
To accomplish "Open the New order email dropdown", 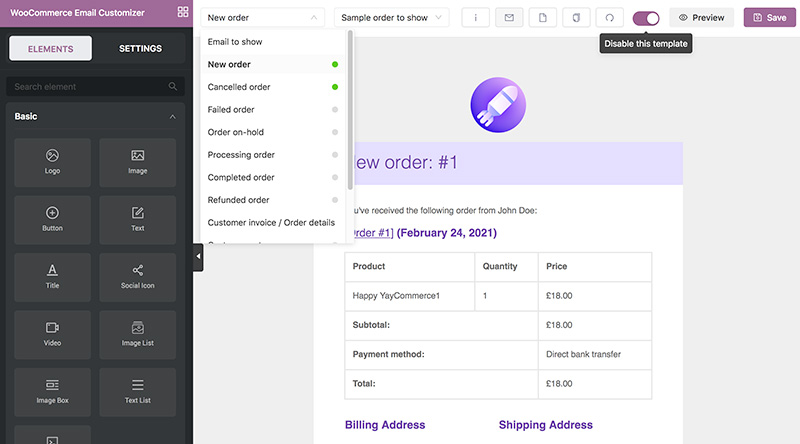I will coord(262,17).
